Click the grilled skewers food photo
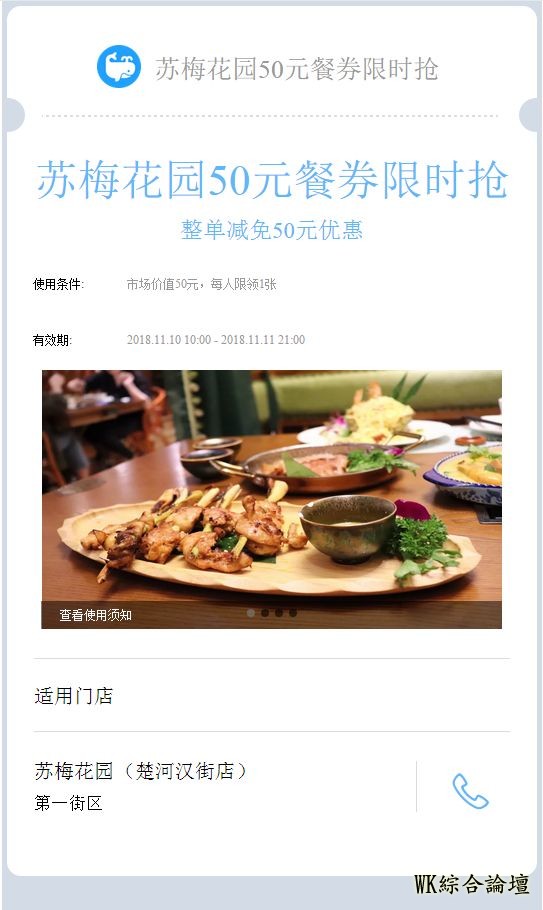Screen dimensions: 543x910 [272, 499]
